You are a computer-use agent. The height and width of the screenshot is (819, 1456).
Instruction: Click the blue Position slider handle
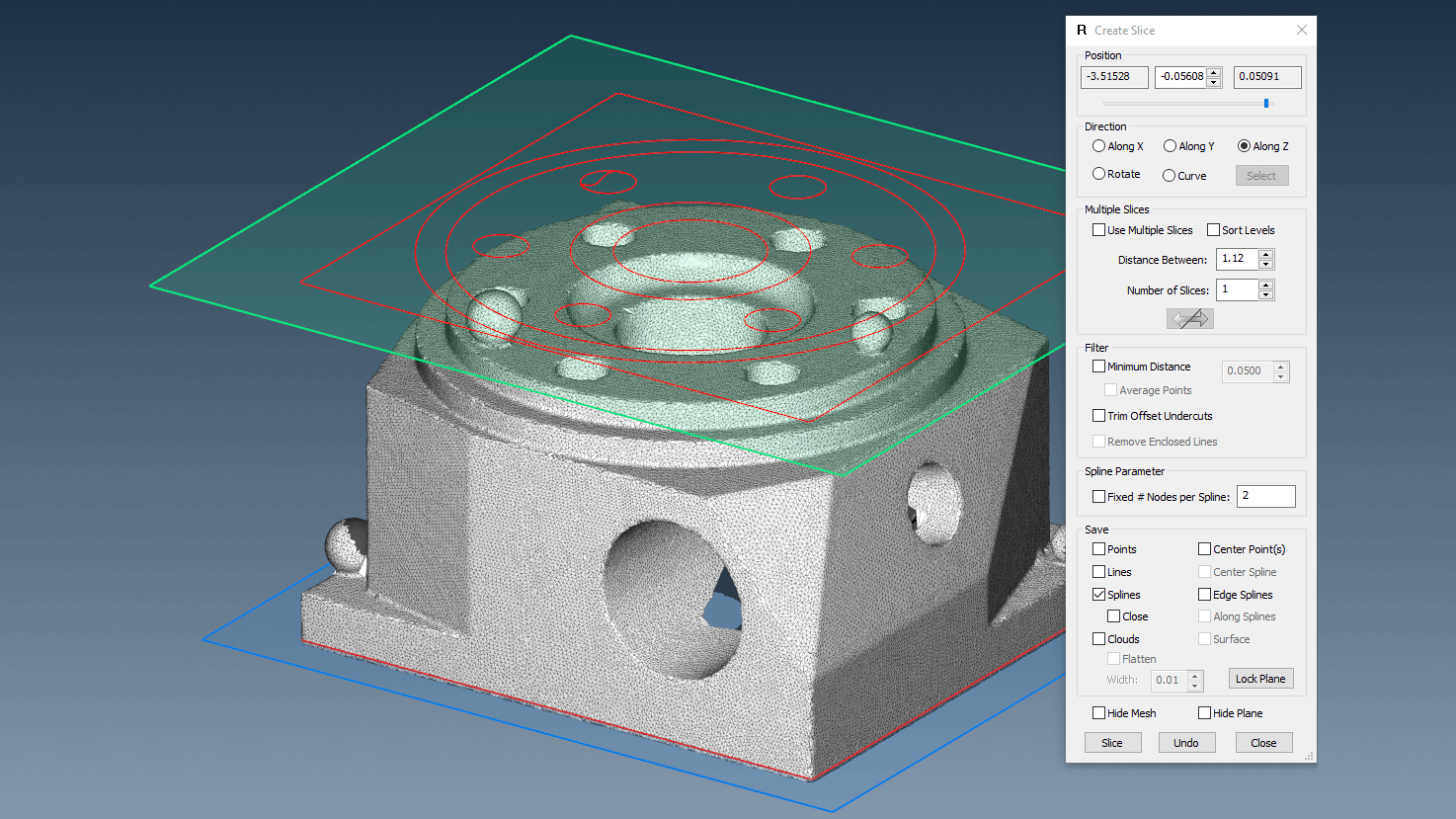pos(1266,103)
